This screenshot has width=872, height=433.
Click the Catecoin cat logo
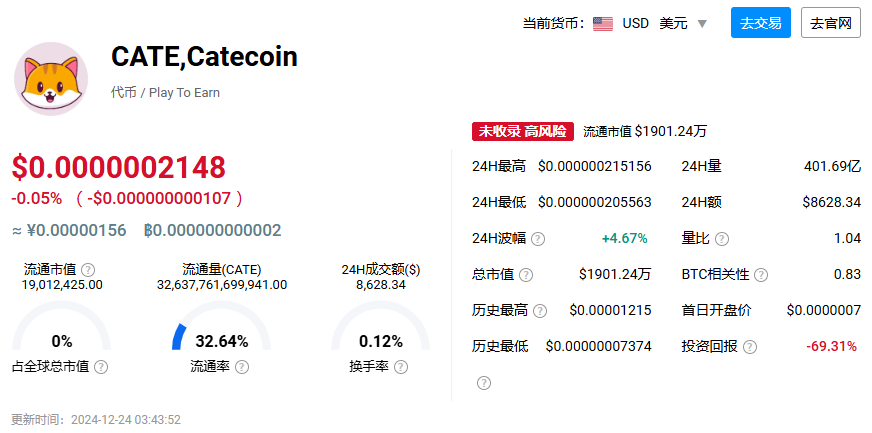click(x=51, y=79)
